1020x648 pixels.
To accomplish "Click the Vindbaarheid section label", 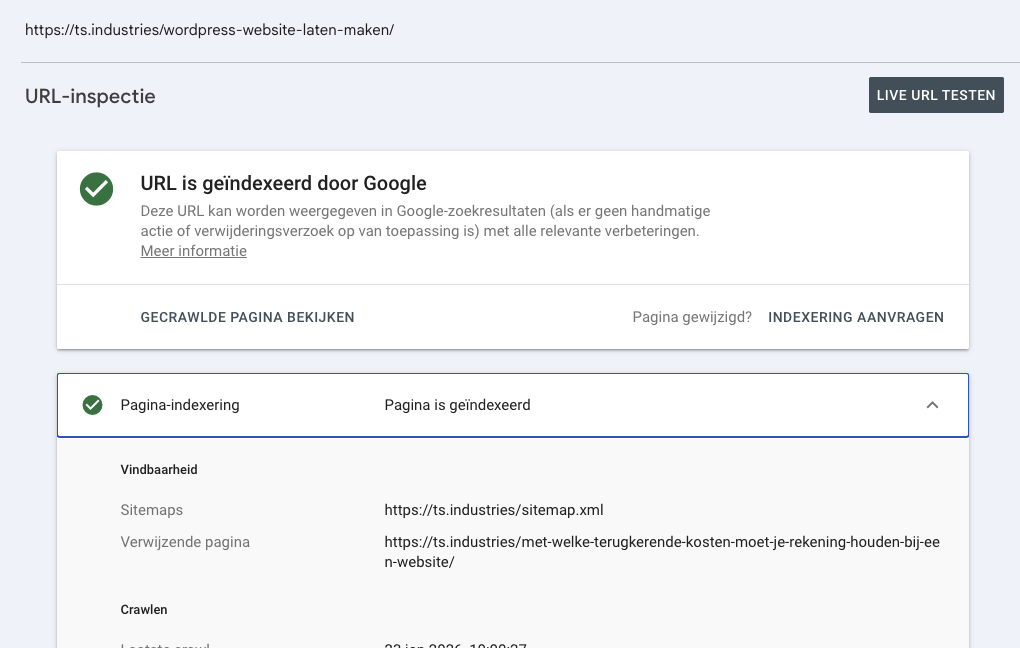I will pyautogui.click(x=158, y=469).
